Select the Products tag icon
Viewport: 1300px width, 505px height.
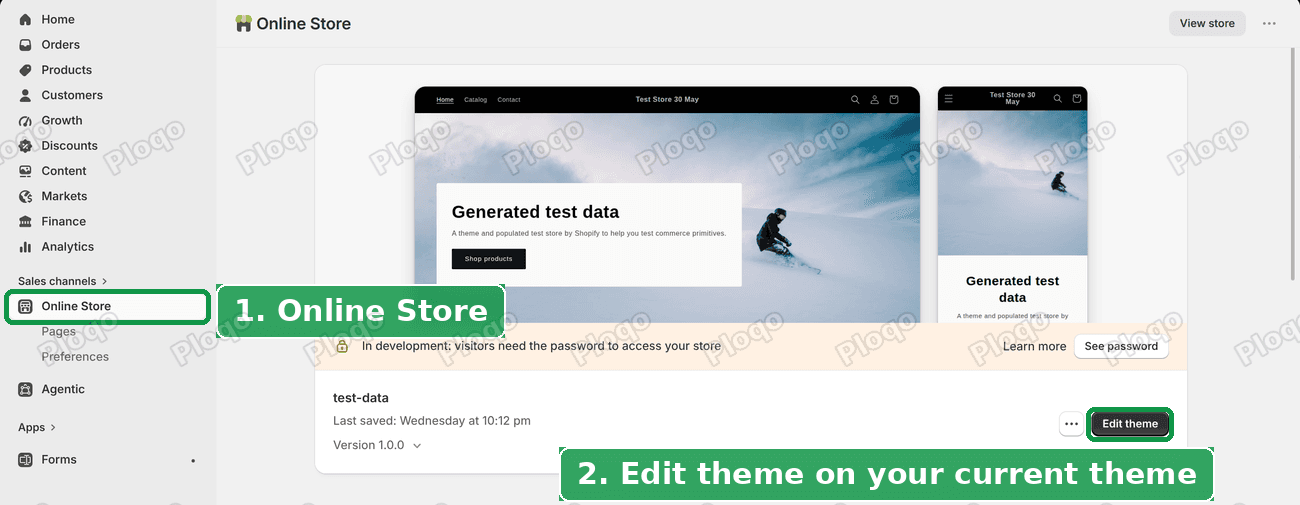(25, 70)
